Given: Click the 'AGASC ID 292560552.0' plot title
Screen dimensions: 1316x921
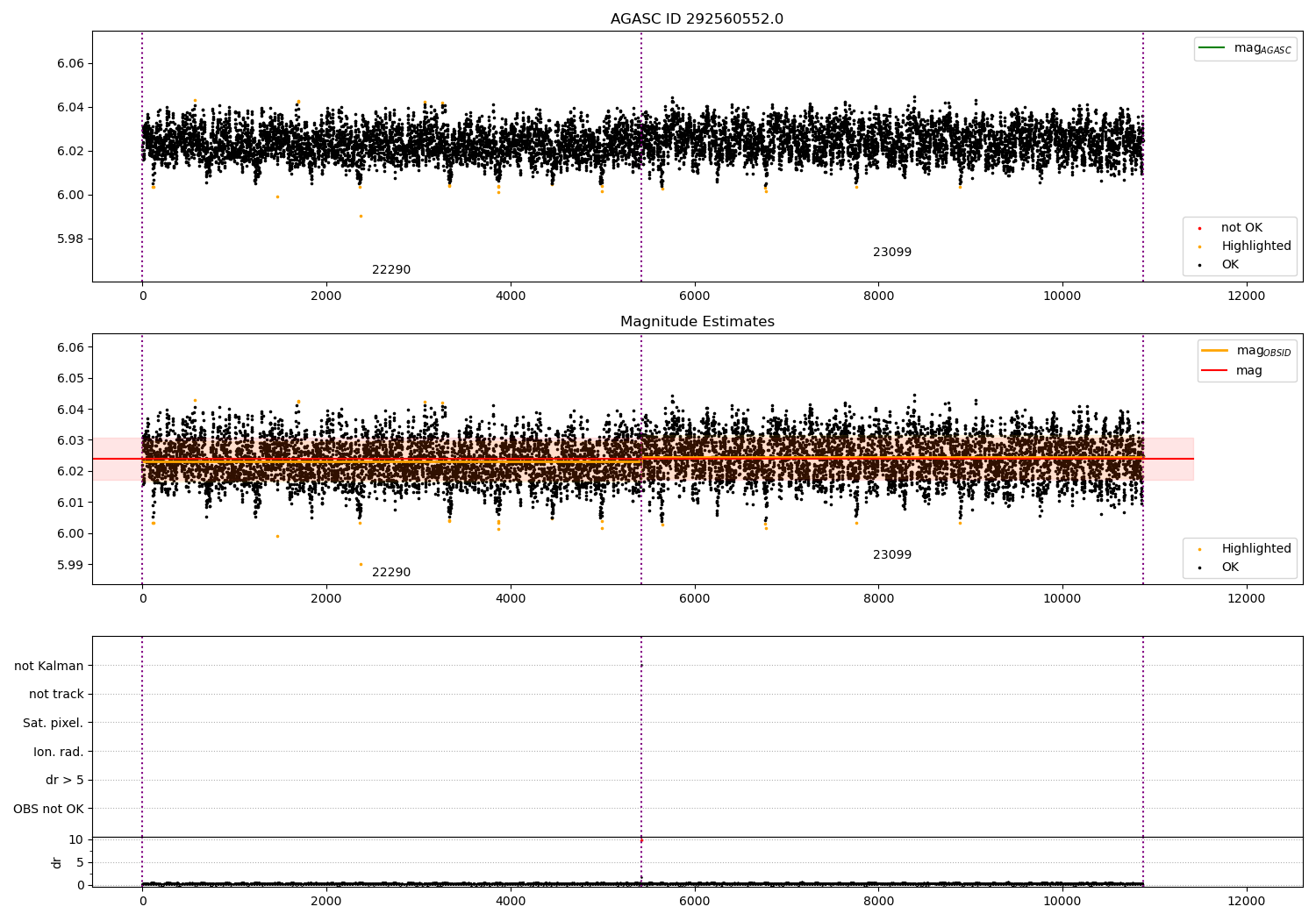Looking at the screenshot, I should pos(697,19).
